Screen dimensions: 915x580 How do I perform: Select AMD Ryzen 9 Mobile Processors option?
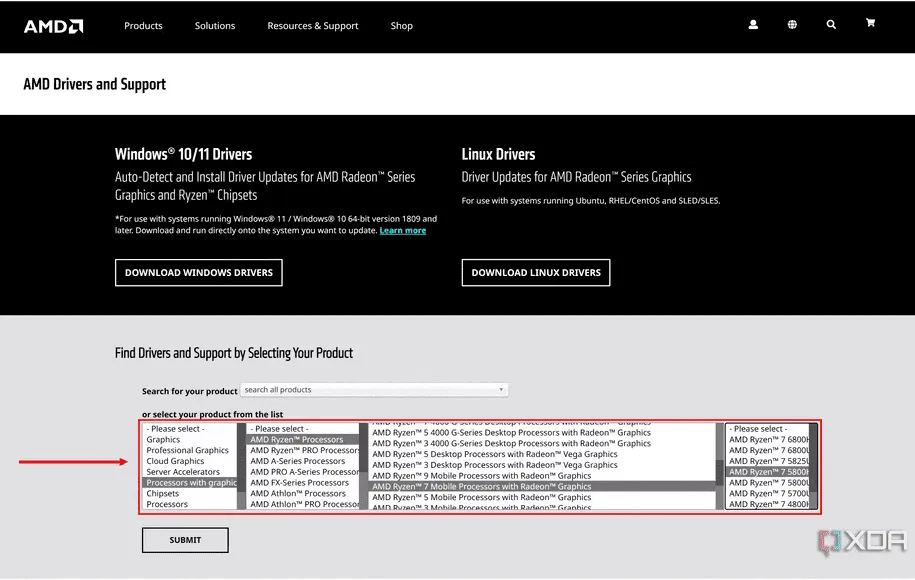coord(481,476)
